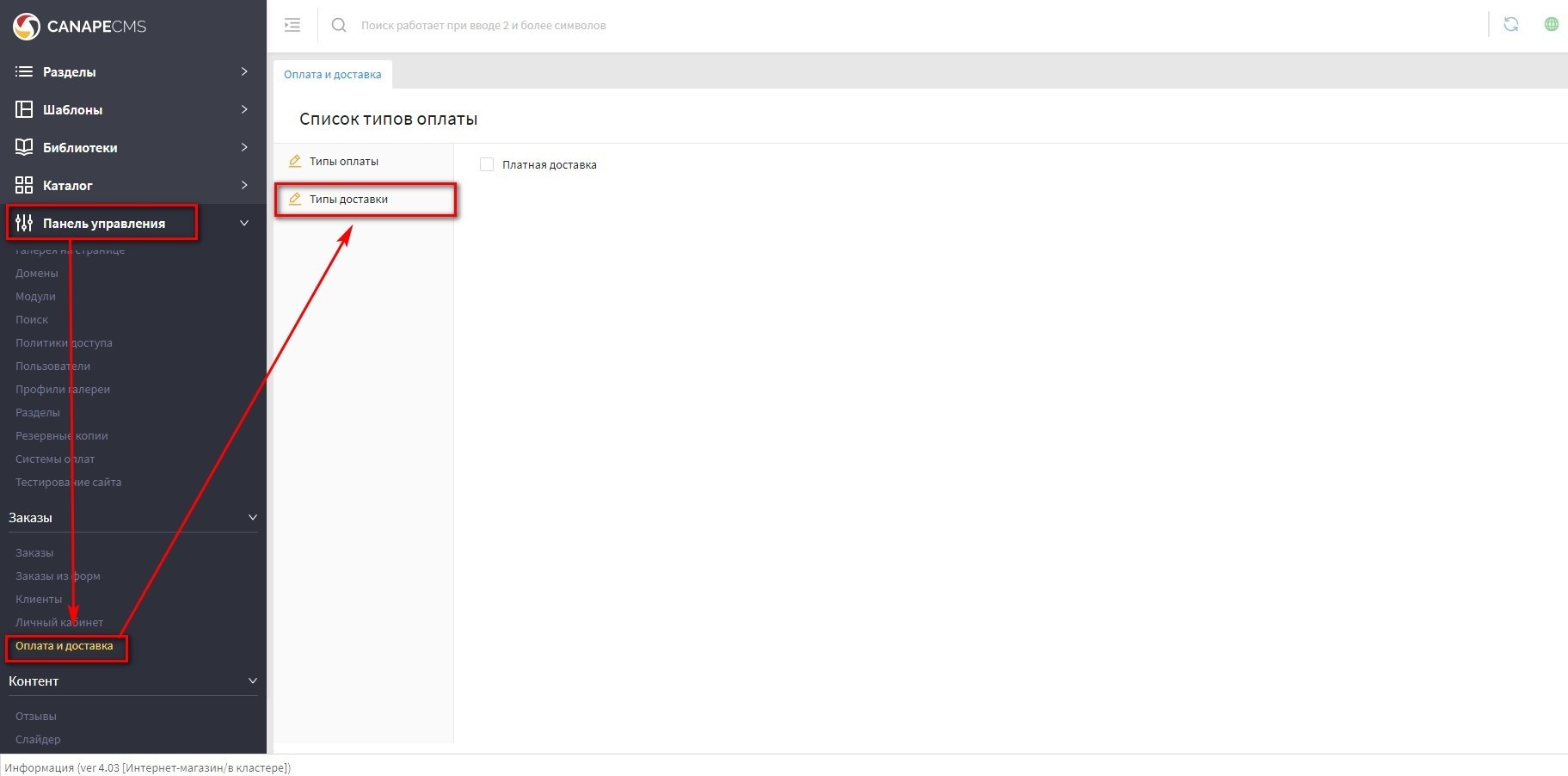Click the search magnifier icon
Viewport: 1568px width, 776px height.
coord(339,25)
